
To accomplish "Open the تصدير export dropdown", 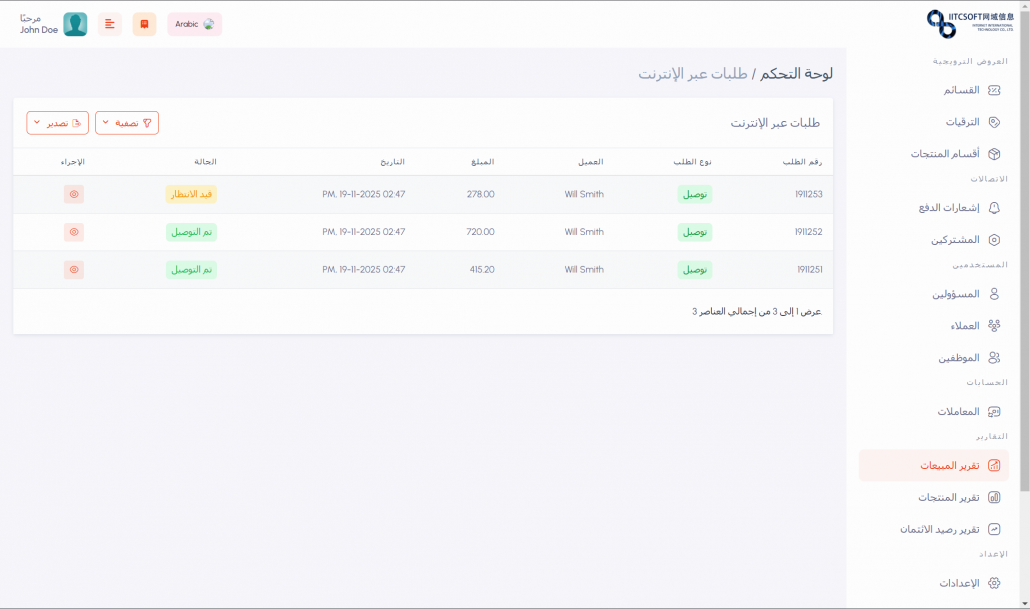I will click(58, 123).
